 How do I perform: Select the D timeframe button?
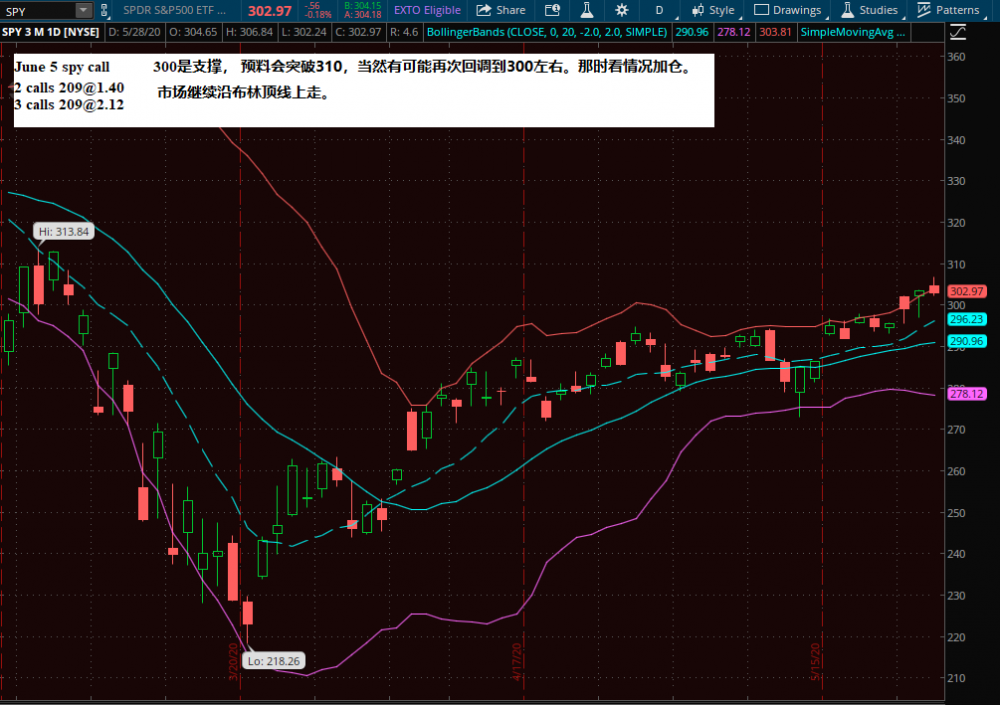pyautogui.click(x=658, y=10)
